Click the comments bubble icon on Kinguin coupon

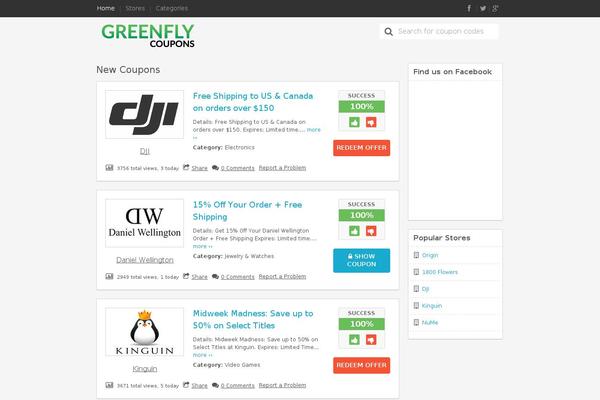coord(215,385)
